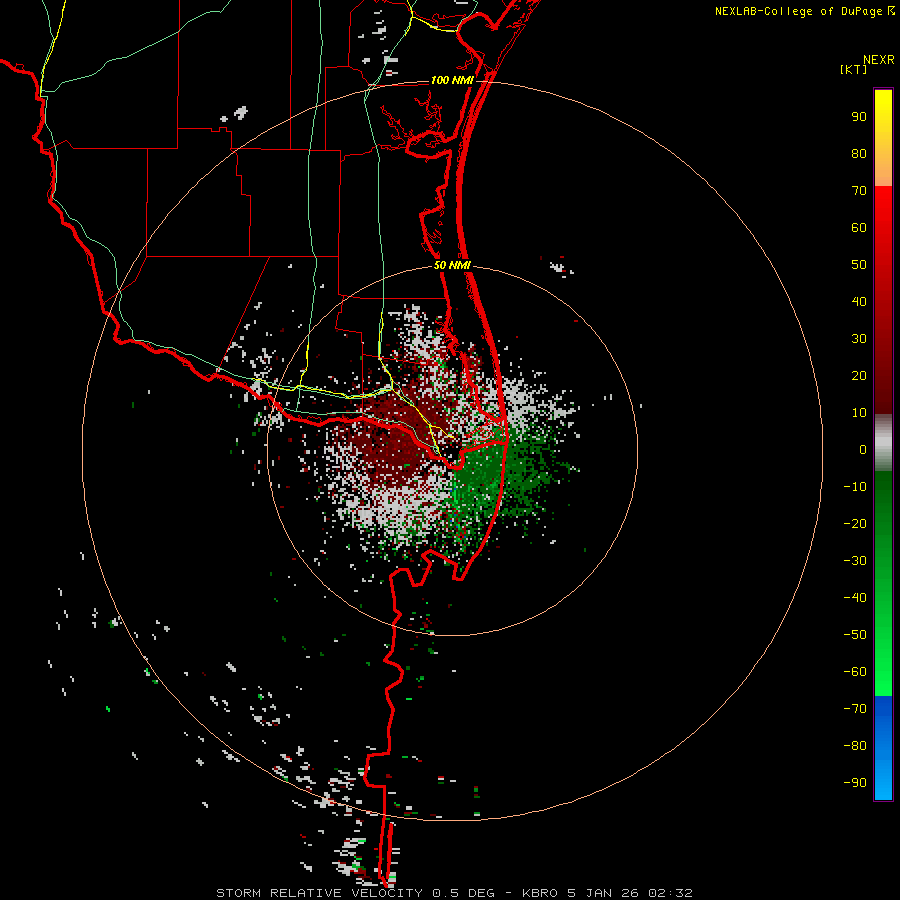The image size is (900, 900).
Task: Click the 30 value on the velocity scale
Action: click(x=859, y=339)
